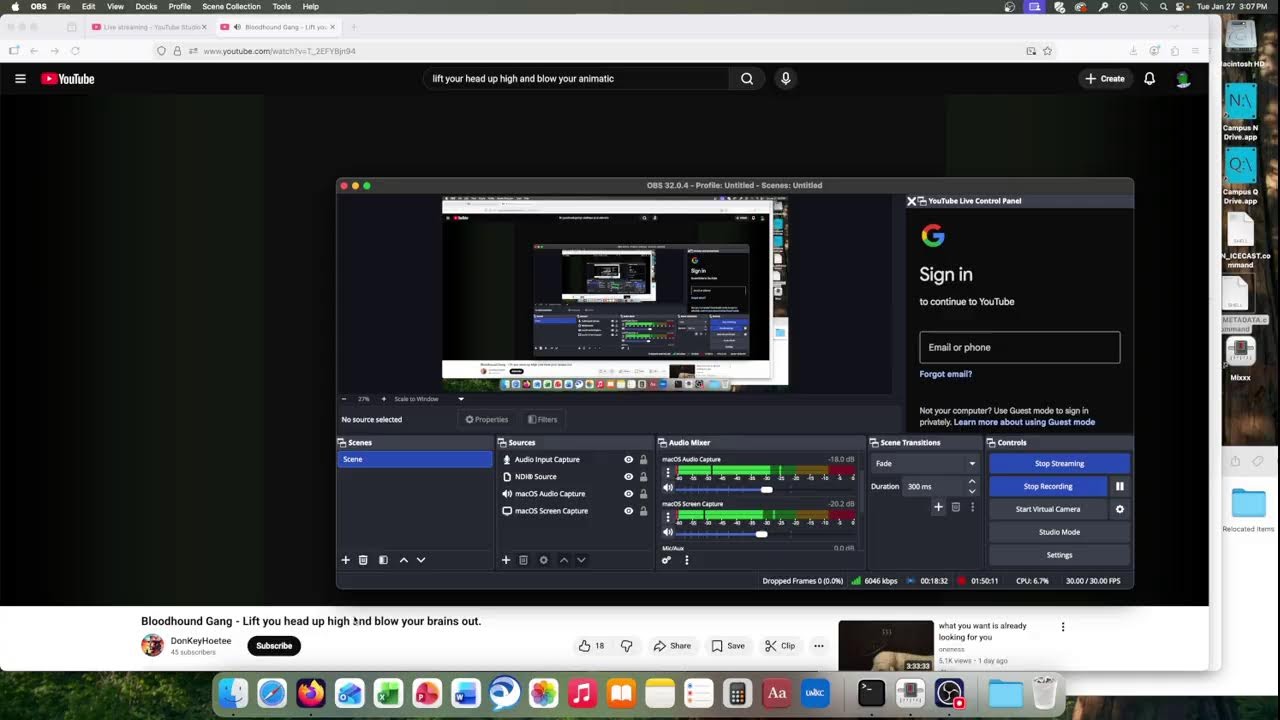Open YouTube hamburger guide menu
Screen dimensions: 1280x720
(20, 78)
